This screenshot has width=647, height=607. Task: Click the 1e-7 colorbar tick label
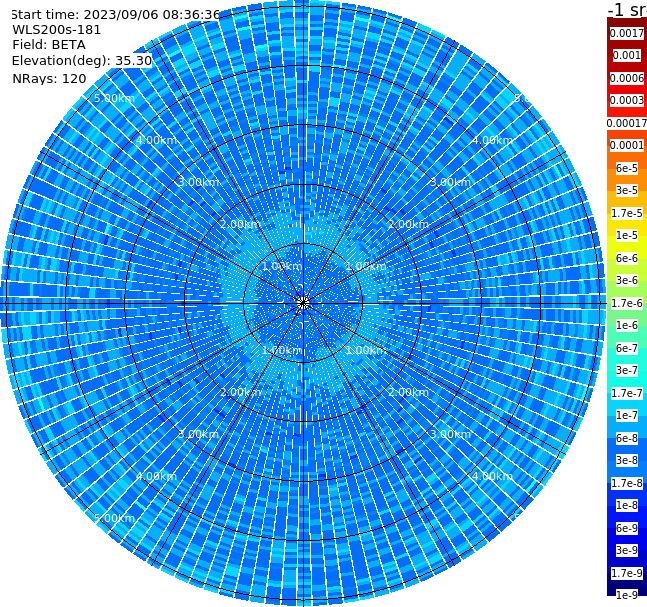pyautogui.click(x=627, y=415)
